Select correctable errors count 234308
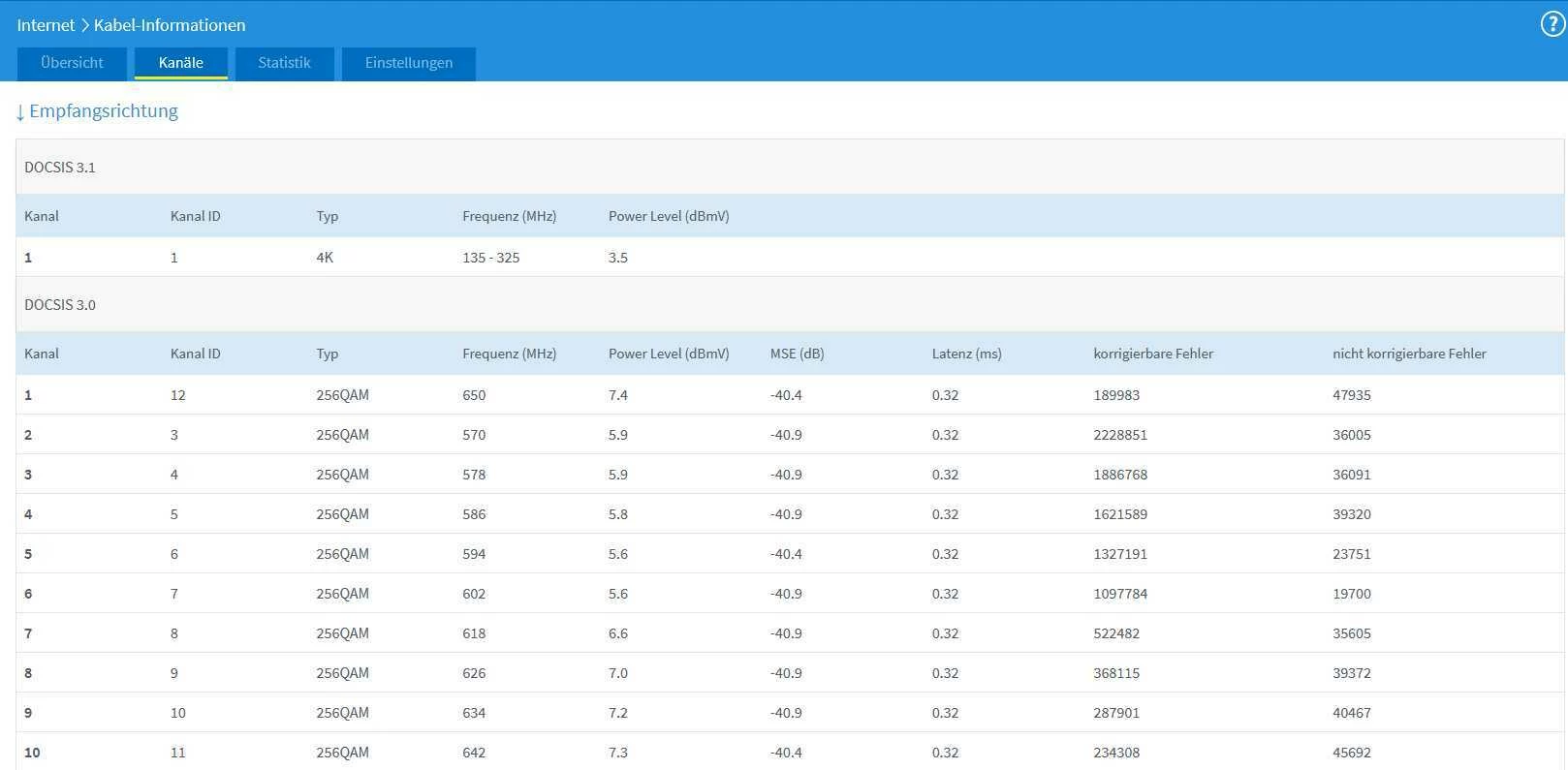The width and height of the screenshot is (1568, 770). click(1116, 753)
